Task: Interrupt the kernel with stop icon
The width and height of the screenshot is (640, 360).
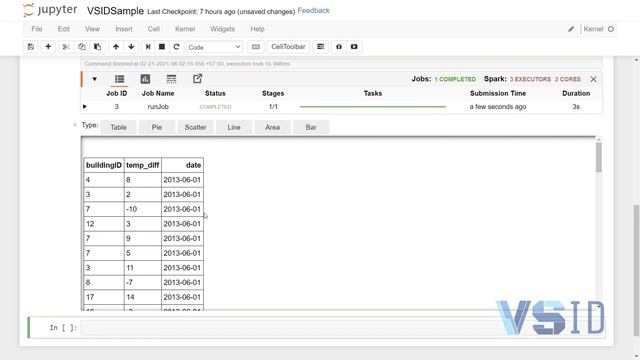Action: click(162, 47)
